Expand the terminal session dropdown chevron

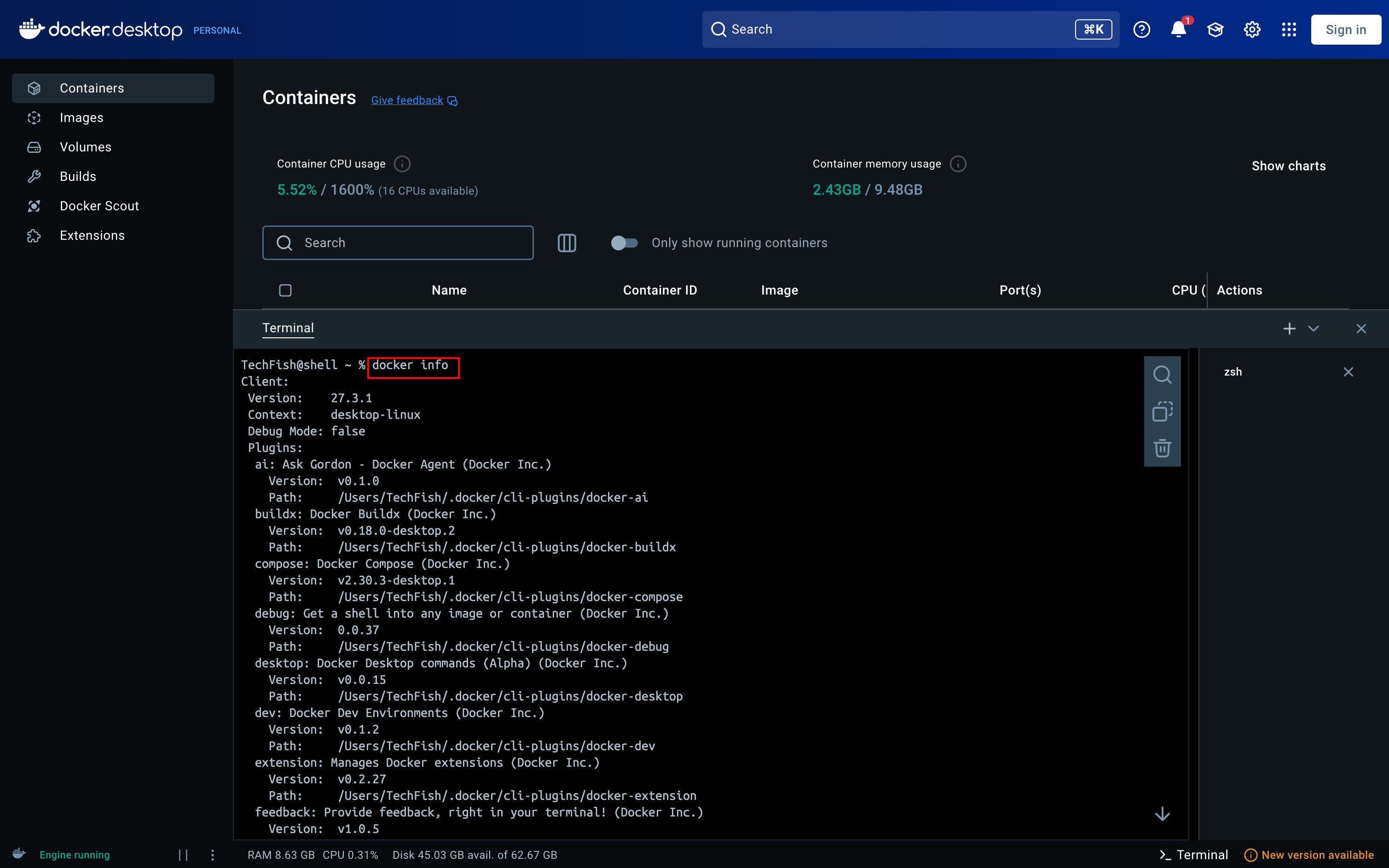point(1313,328)
